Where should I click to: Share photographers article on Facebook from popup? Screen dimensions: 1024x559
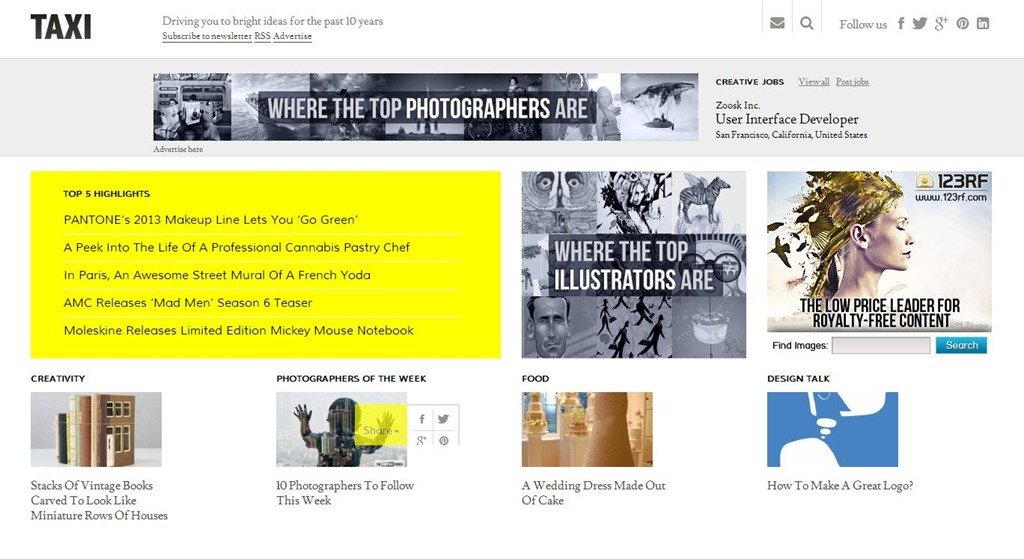tap(422, 420)
